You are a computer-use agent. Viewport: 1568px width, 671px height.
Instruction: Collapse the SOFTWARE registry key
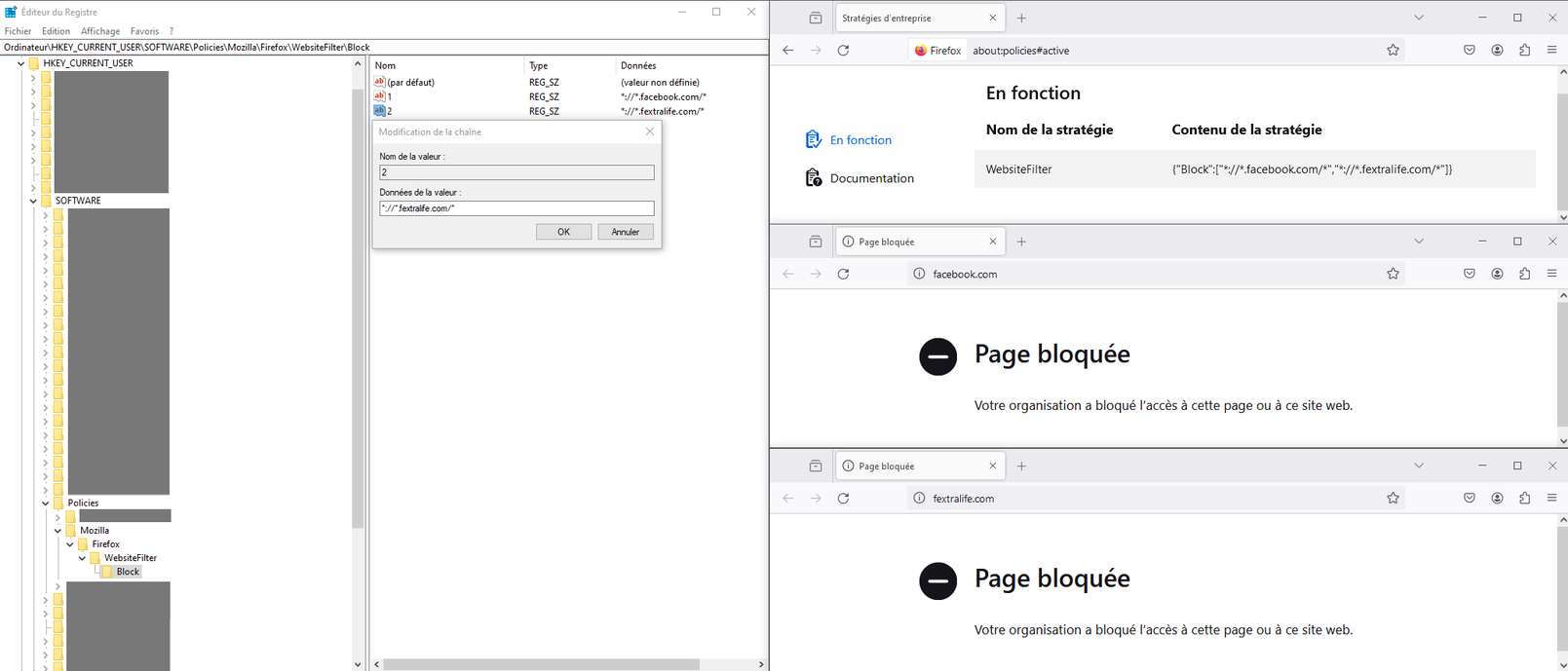(x=33, y=201)
